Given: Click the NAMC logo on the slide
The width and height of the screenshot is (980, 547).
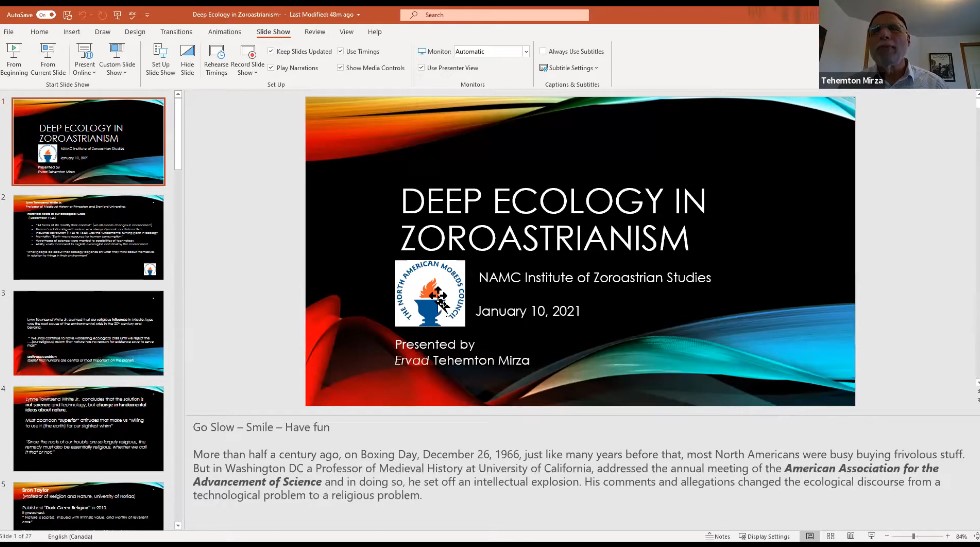Looking at the screenshot, I should [x=430, y=293].
